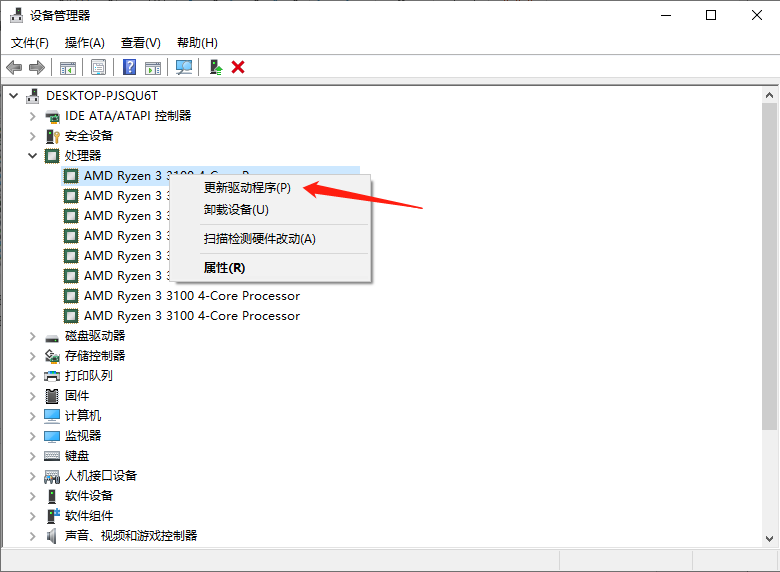Choose 卸载设备(U) from context menu
780x572 pixels.
pyautogui.click(x=236, y=209)
